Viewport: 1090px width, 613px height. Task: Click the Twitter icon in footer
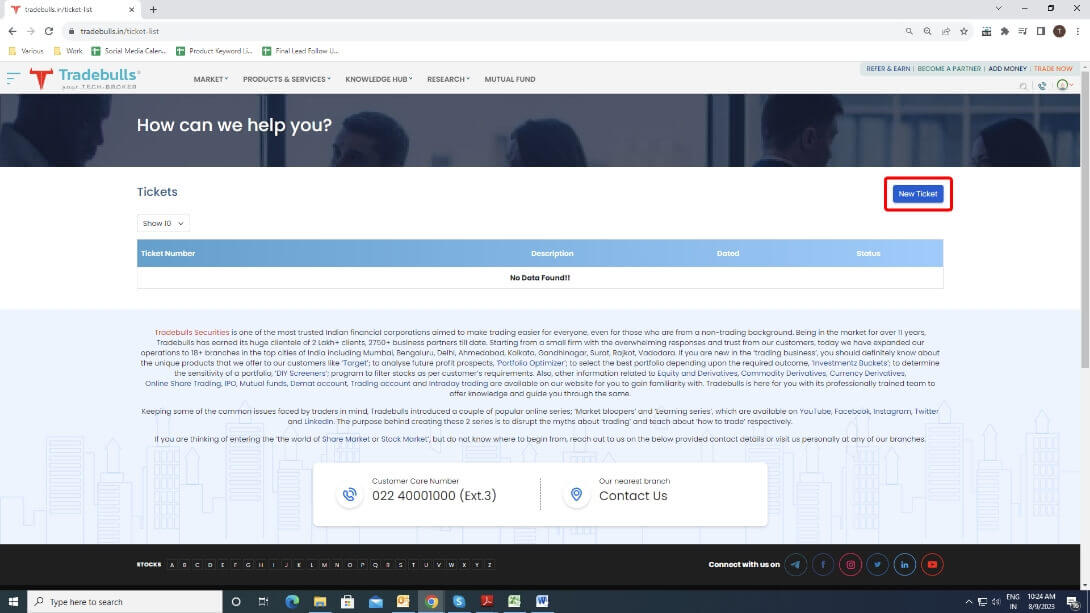coord(877,564)
